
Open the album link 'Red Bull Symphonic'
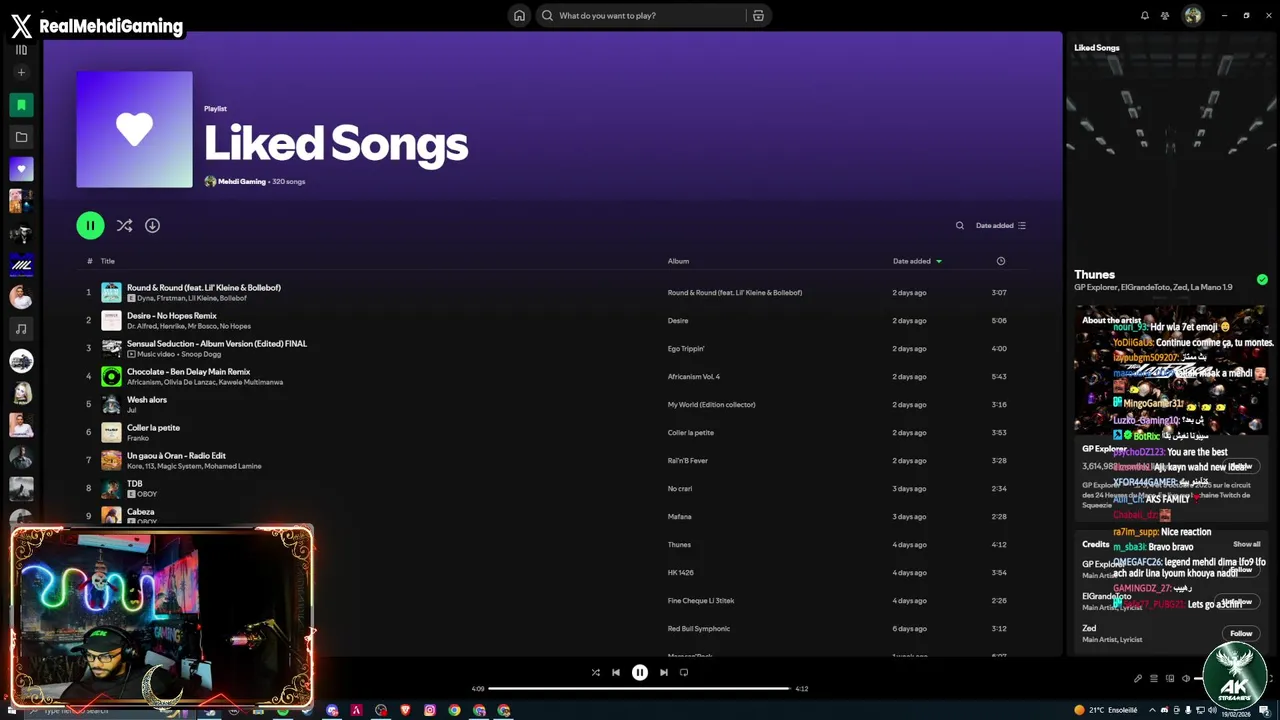pos(699,629)
